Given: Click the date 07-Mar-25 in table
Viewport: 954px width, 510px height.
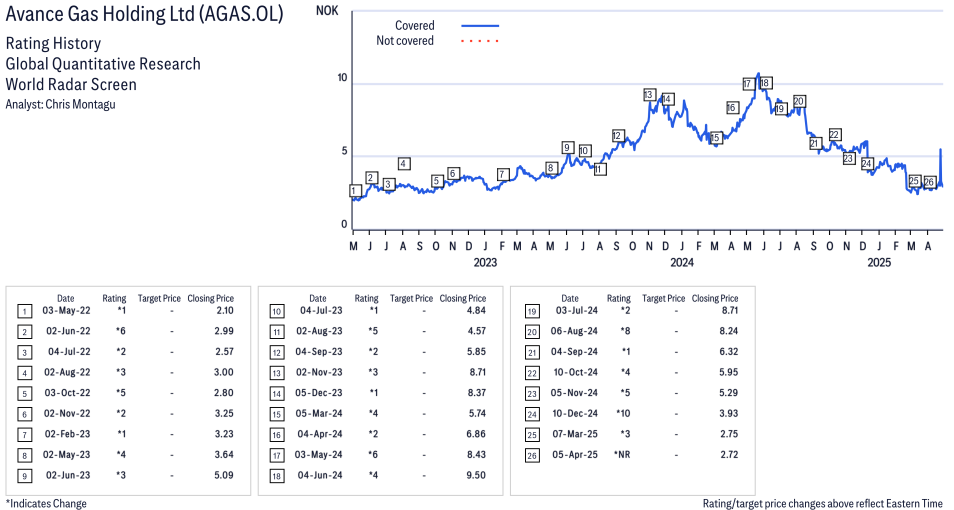Looking at the screenshot, I should pos(575,434).
